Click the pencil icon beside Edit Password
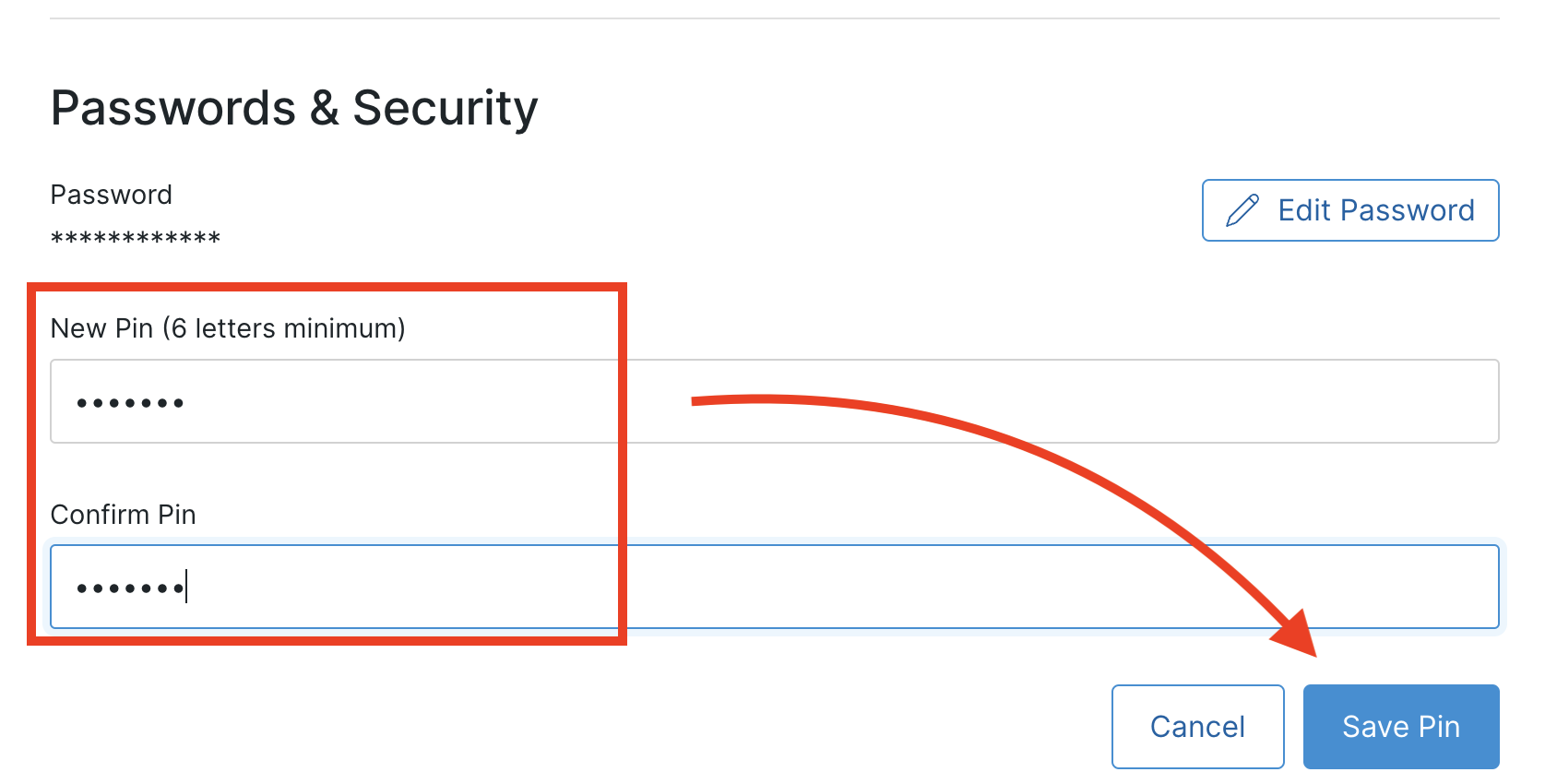 (1242, 210)
